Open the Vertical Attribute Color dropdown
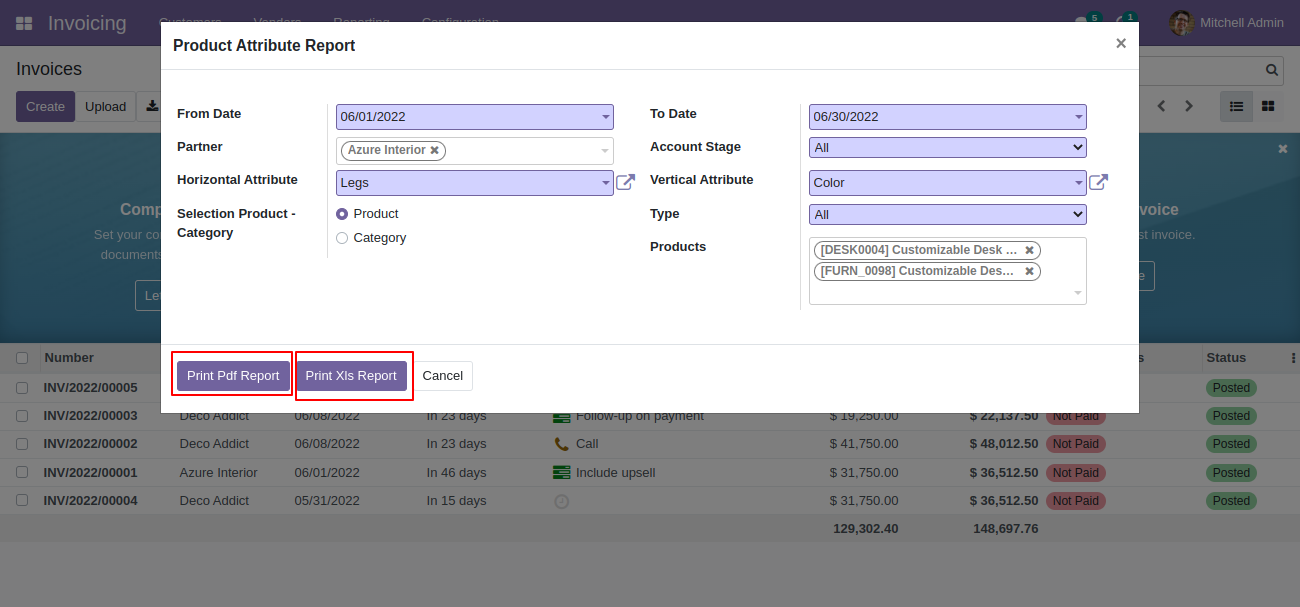 [x=1078, y=183]
